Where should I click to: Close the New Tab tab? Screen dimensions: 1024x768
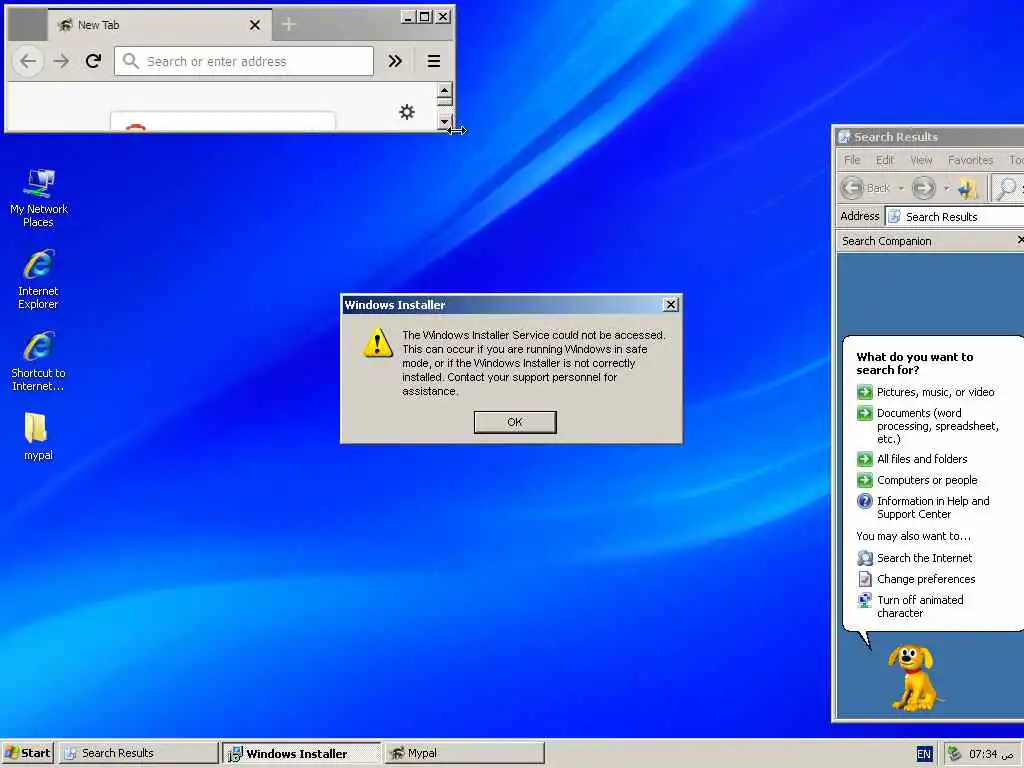point(255,25)
